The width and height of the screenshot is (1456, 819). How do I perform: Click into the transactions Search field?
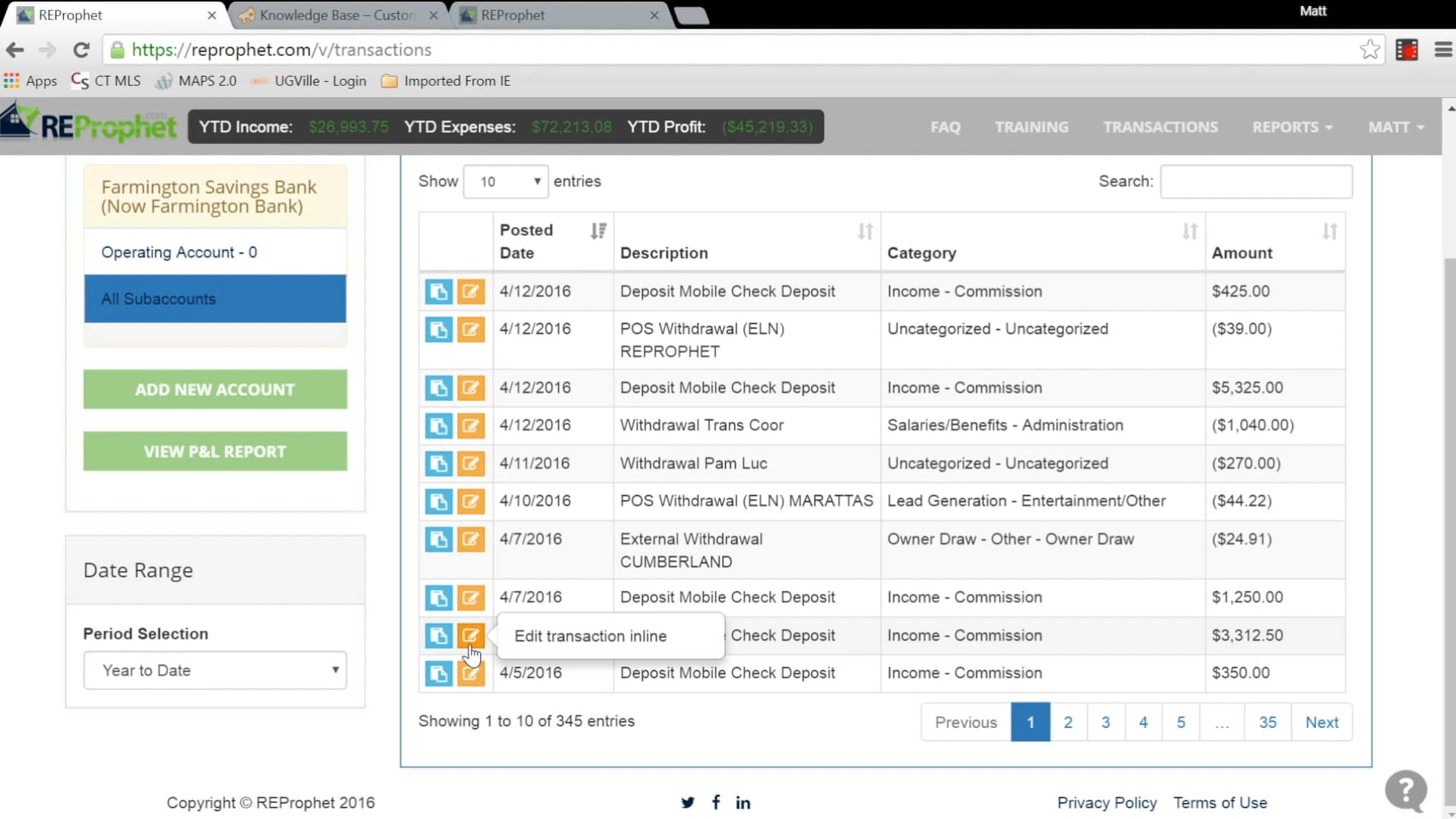point(1256,182)
